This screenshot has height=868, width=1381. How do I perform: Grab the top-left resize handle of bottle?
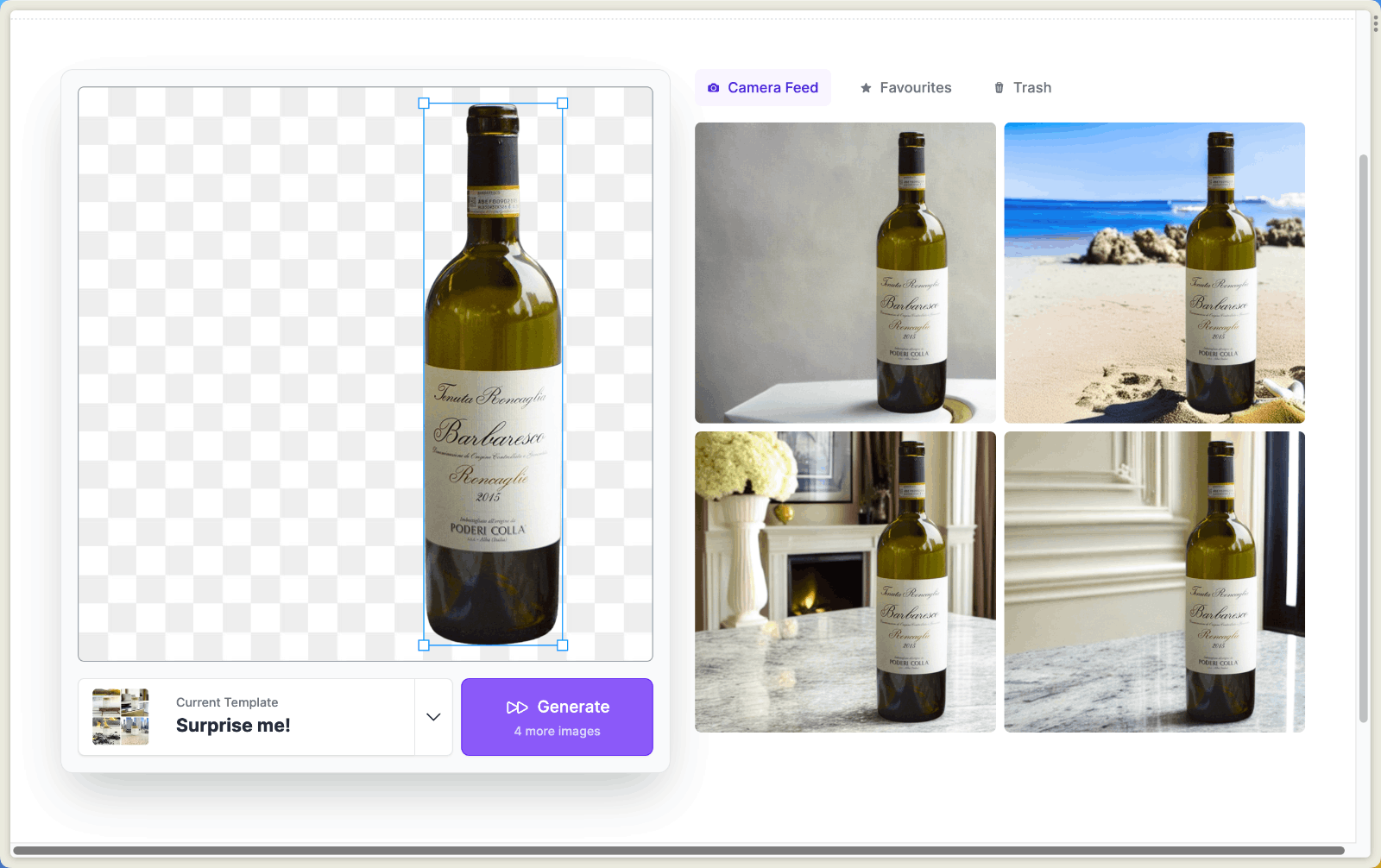[x=424, y=104]
